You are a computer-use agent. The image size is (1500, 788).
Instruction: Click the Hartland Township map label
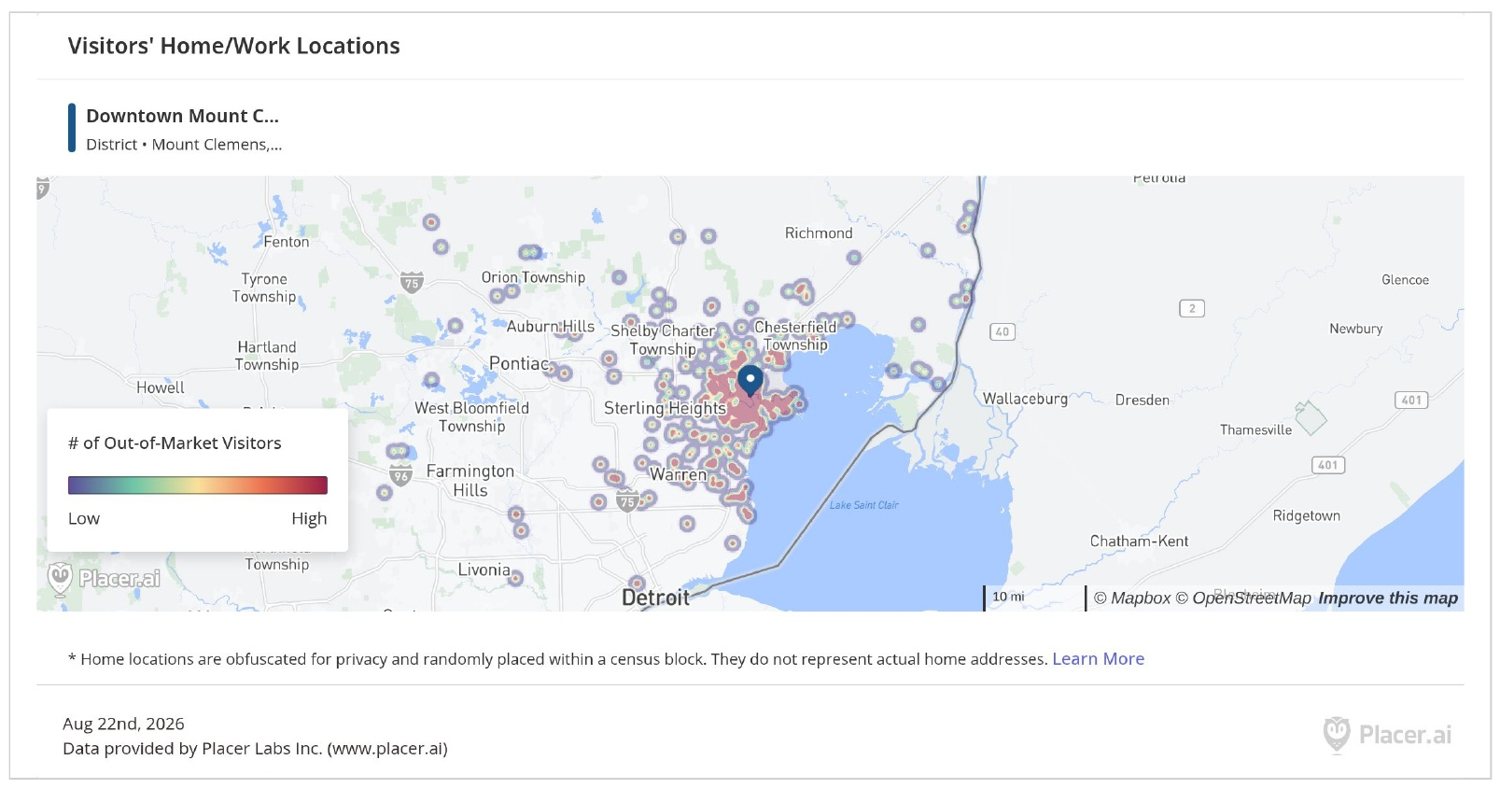267,356
